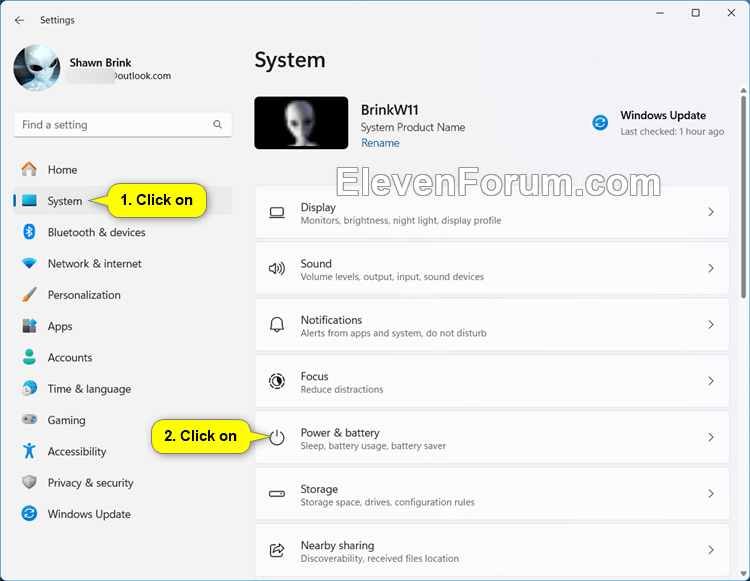Click the Display card title text
750x581 pixels.
pos(318,208)
